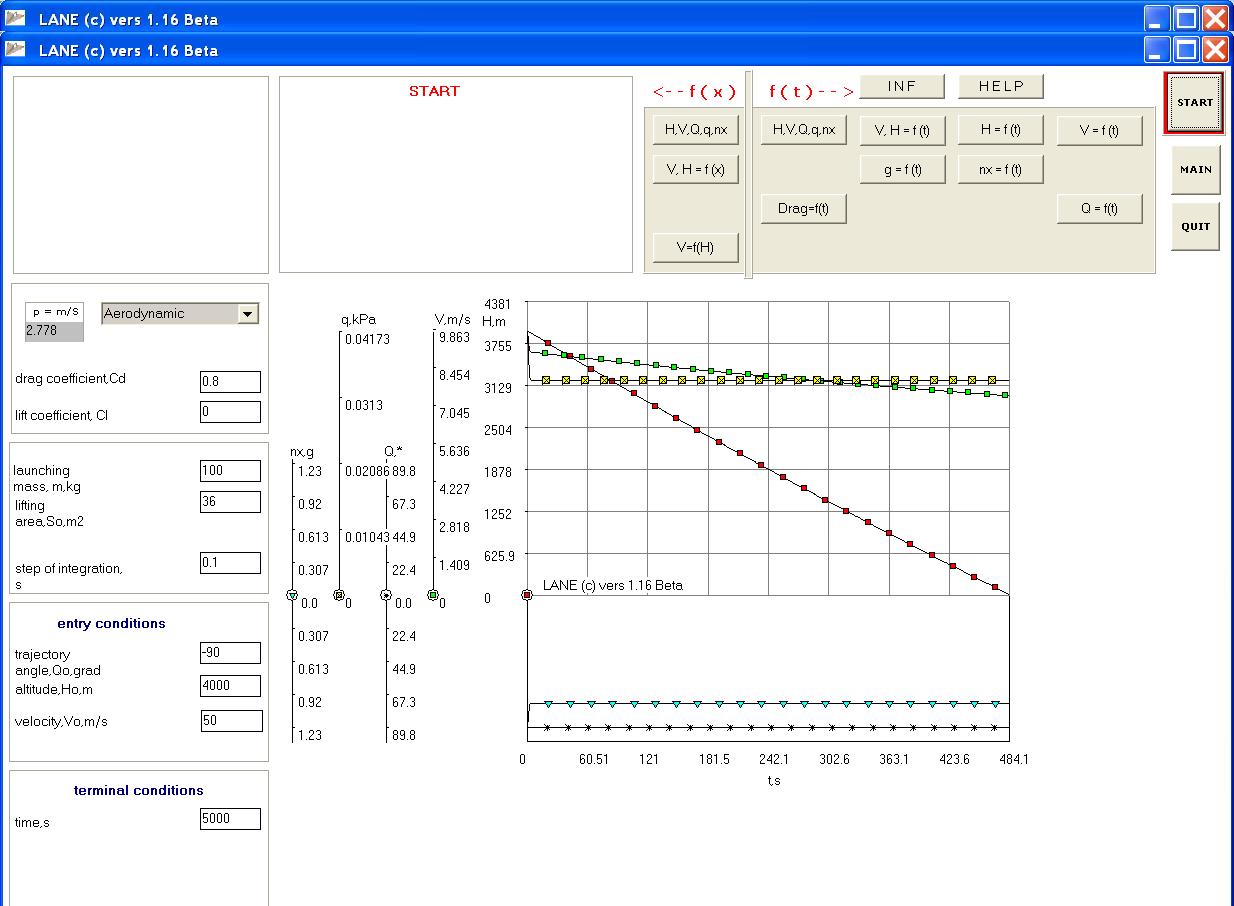Image resolution: width=1234 pixels, height=906 pixels.
Task: Click the terminal time input field
Action: point(230,819)
